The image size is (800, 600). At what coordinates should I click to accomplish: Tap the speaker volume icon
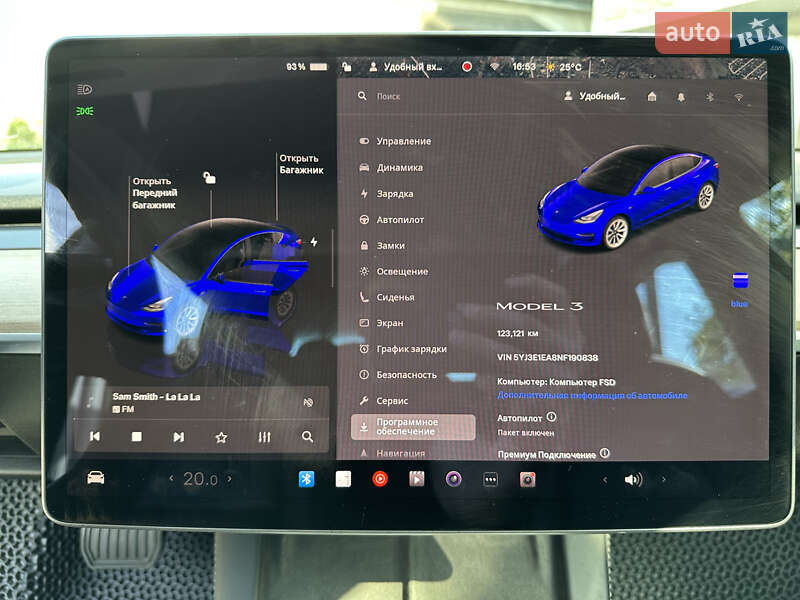tap(633, 480)
